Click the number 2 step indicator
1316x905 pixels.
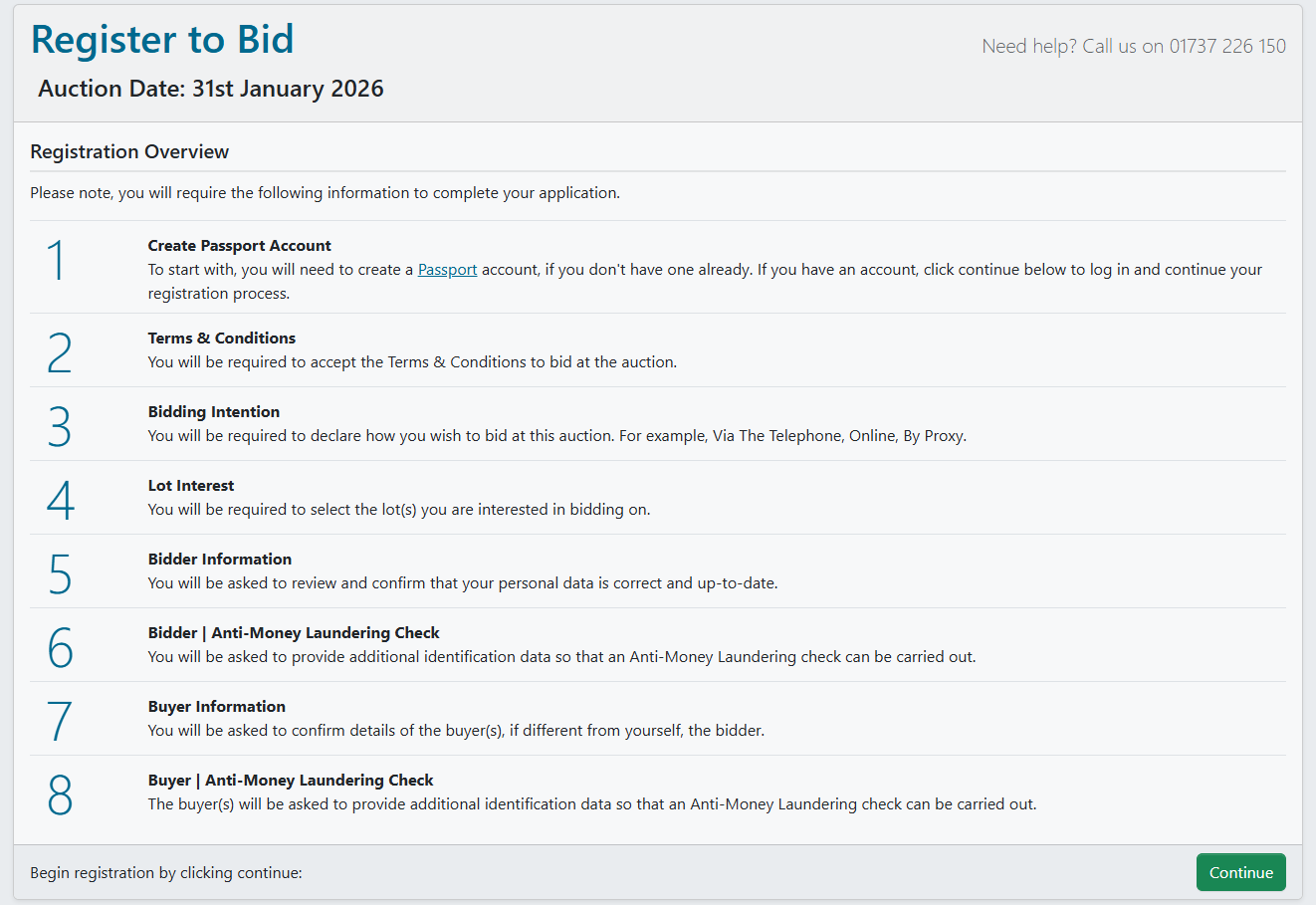click(x=58, y=349)
